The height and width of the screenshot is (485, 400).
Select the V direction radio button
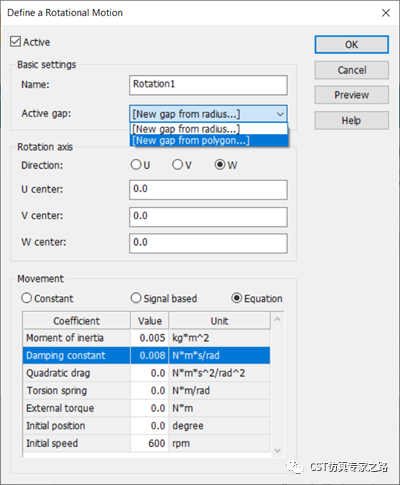(177, 165)
